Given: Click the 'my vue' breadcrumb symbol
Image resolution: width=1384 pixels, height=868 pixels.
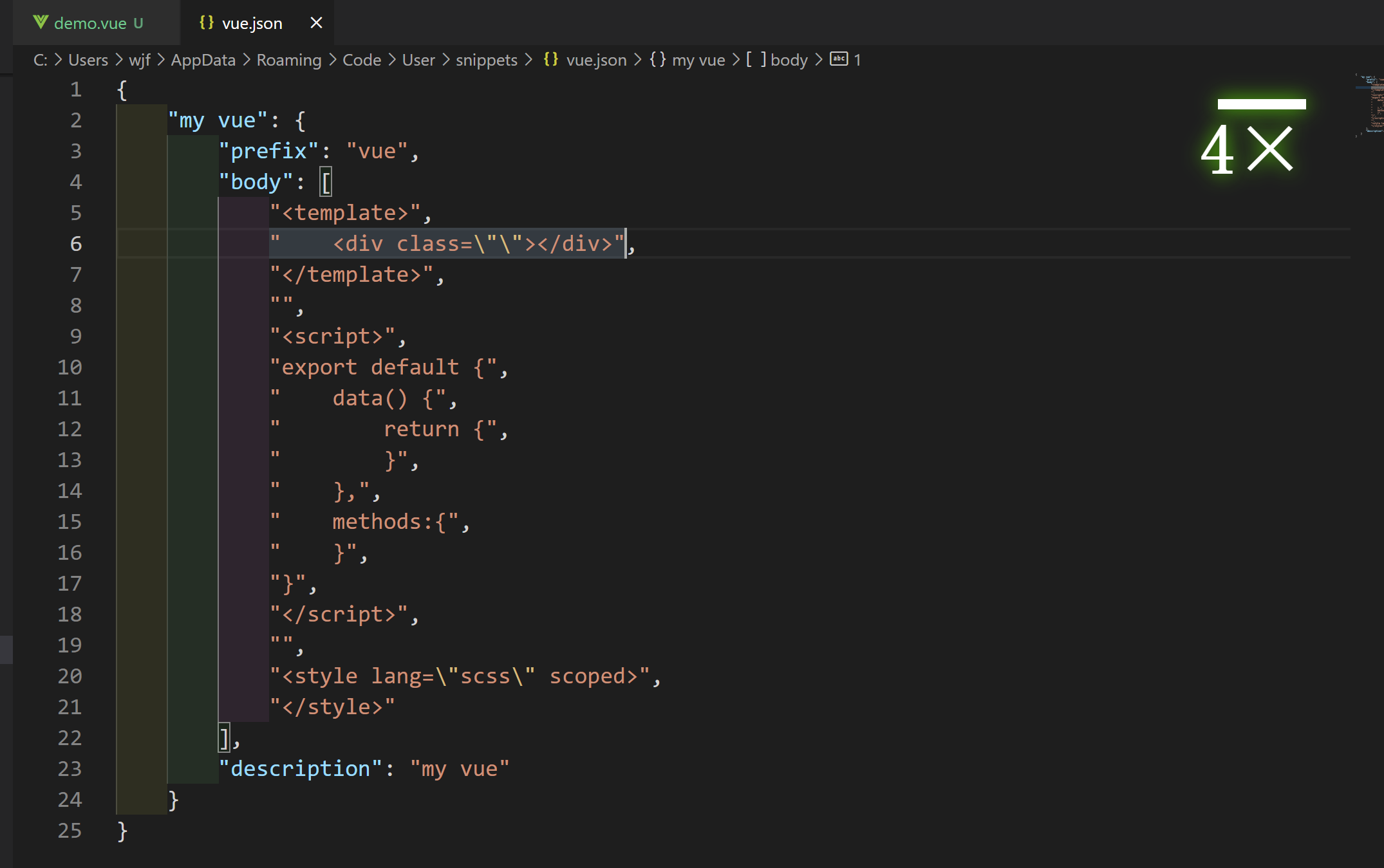Looking at the screenshot, I should pos(698,60).
